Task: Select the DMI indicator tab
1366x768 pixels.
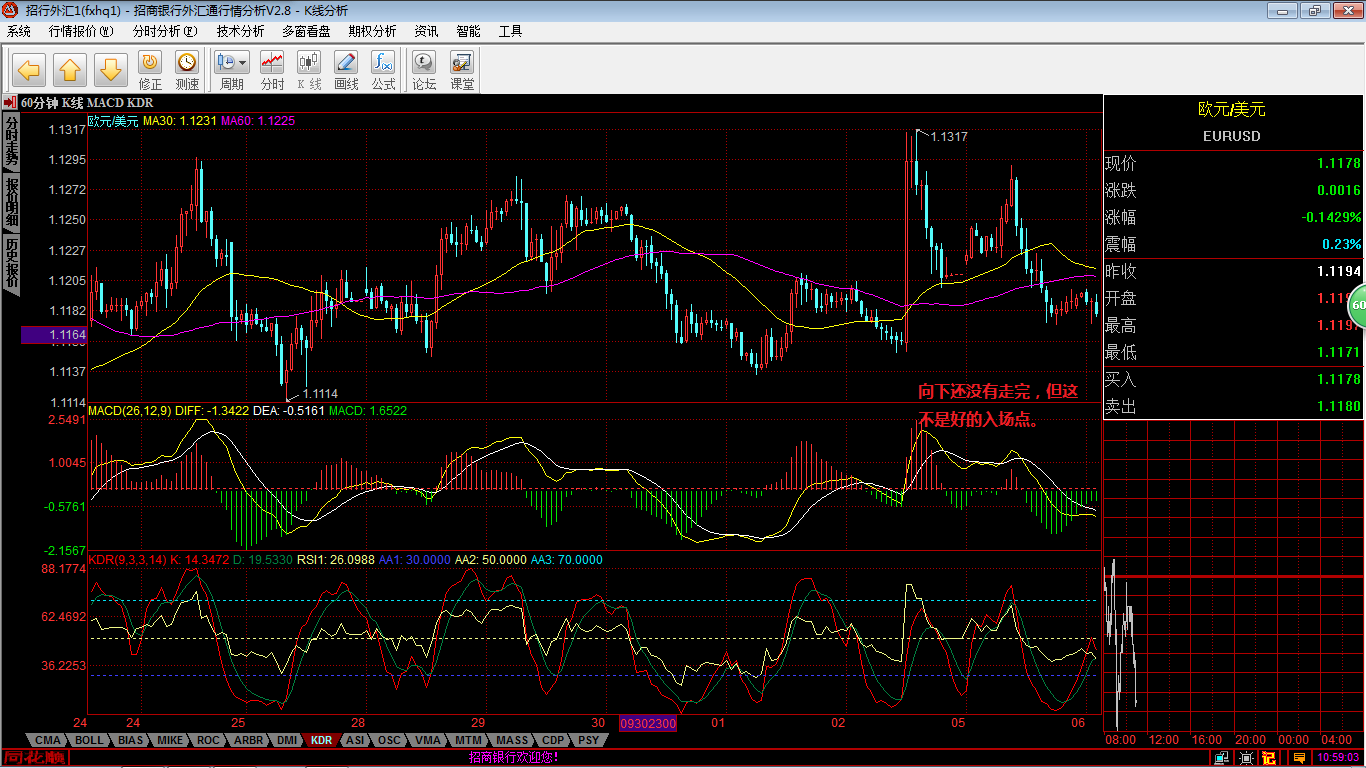Action: click(x=287, y=740)
